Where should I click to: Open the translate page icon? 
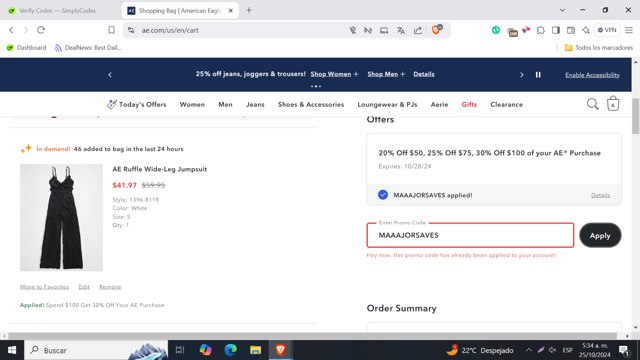pos(401,30)
